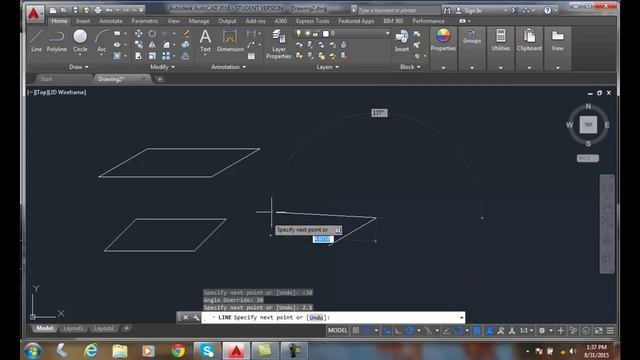Click the Undo option in command line
This screenshot has width=640, height=360.
point(316,318)
